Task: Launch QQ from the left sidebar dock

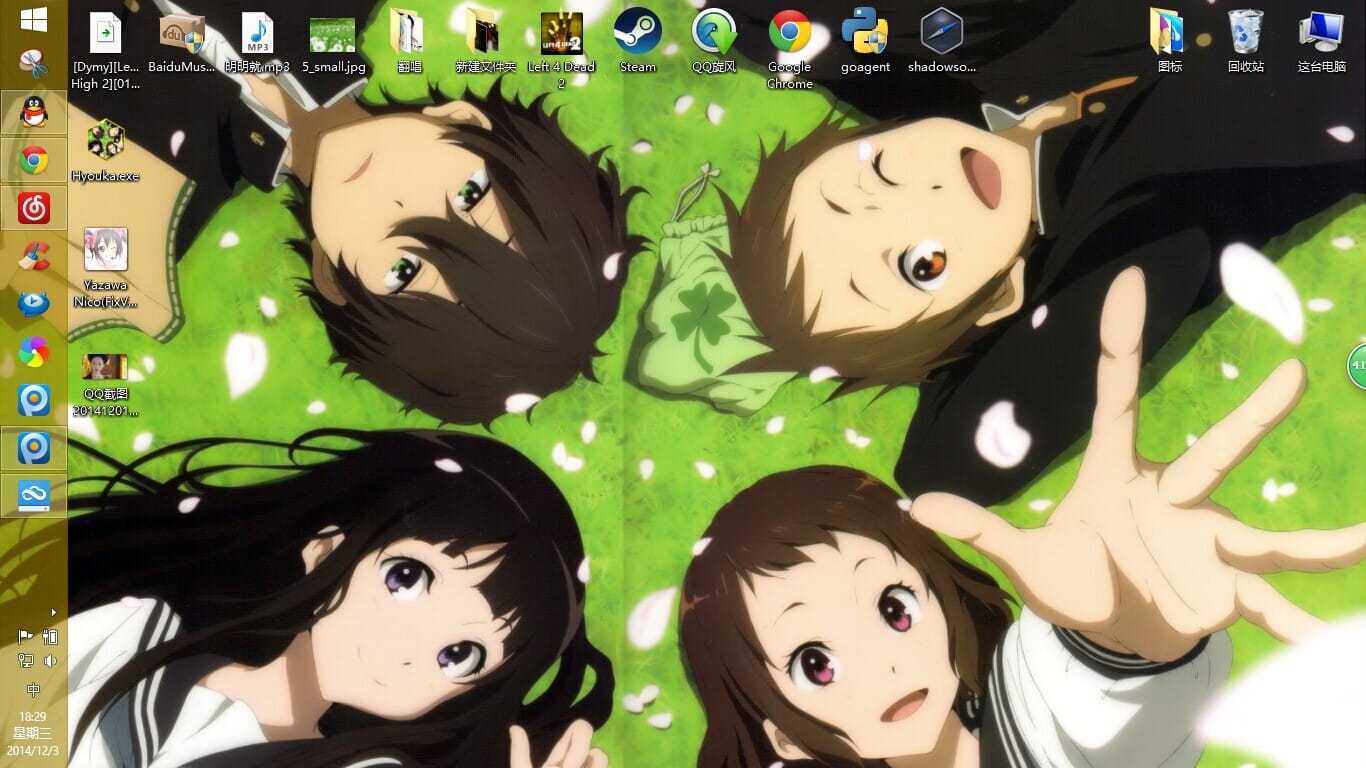Action: [x=35, y=112]
